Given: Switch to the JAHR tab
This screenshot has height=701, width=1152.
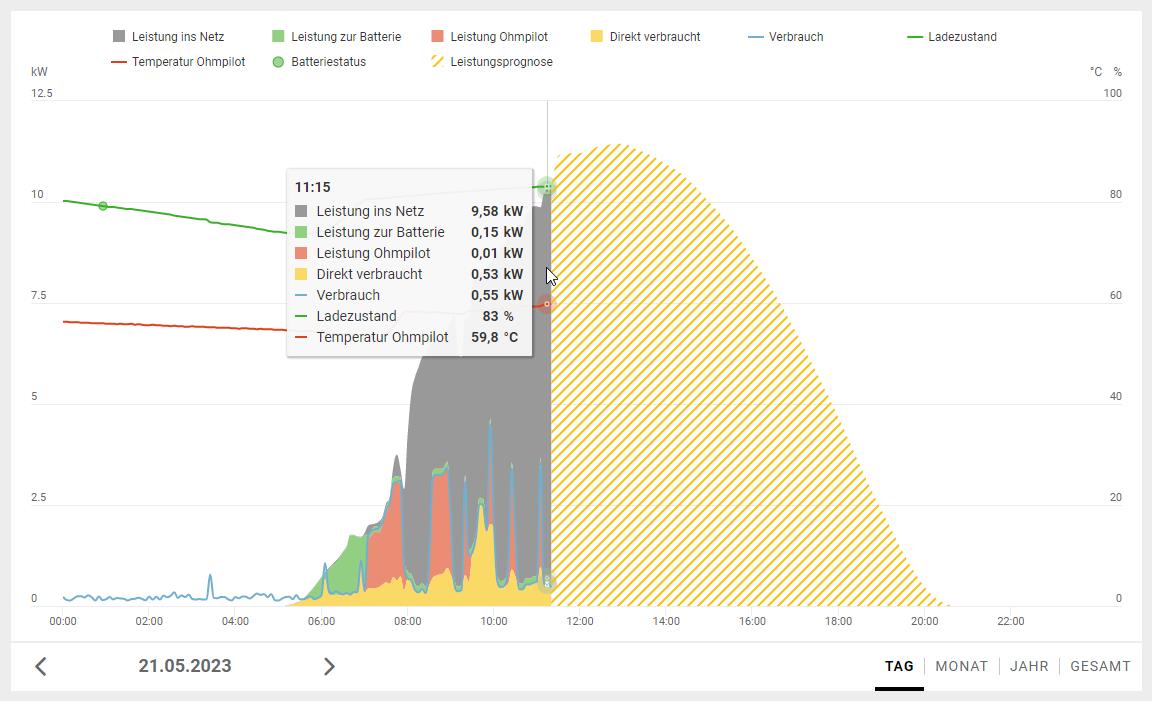Looking at the screenshot, I should (1029, 666).
